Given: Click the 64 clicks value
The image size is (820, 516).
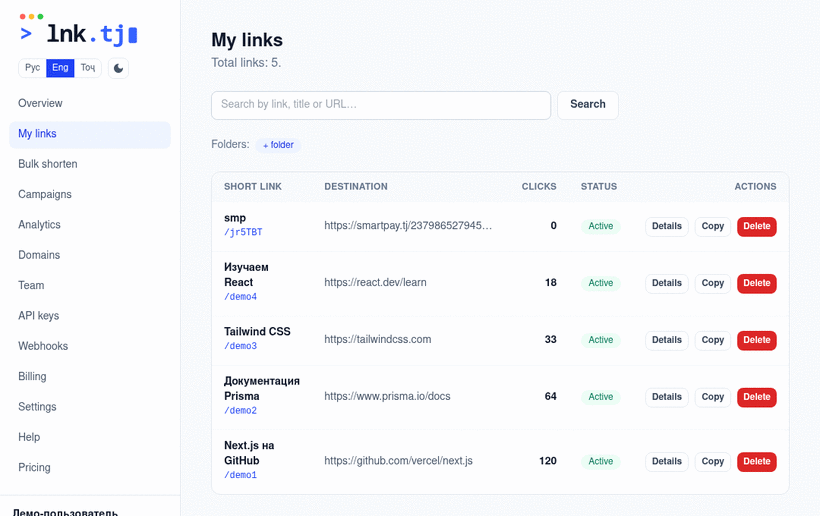Looking at the screenshot, I should (x=550, y=397).
